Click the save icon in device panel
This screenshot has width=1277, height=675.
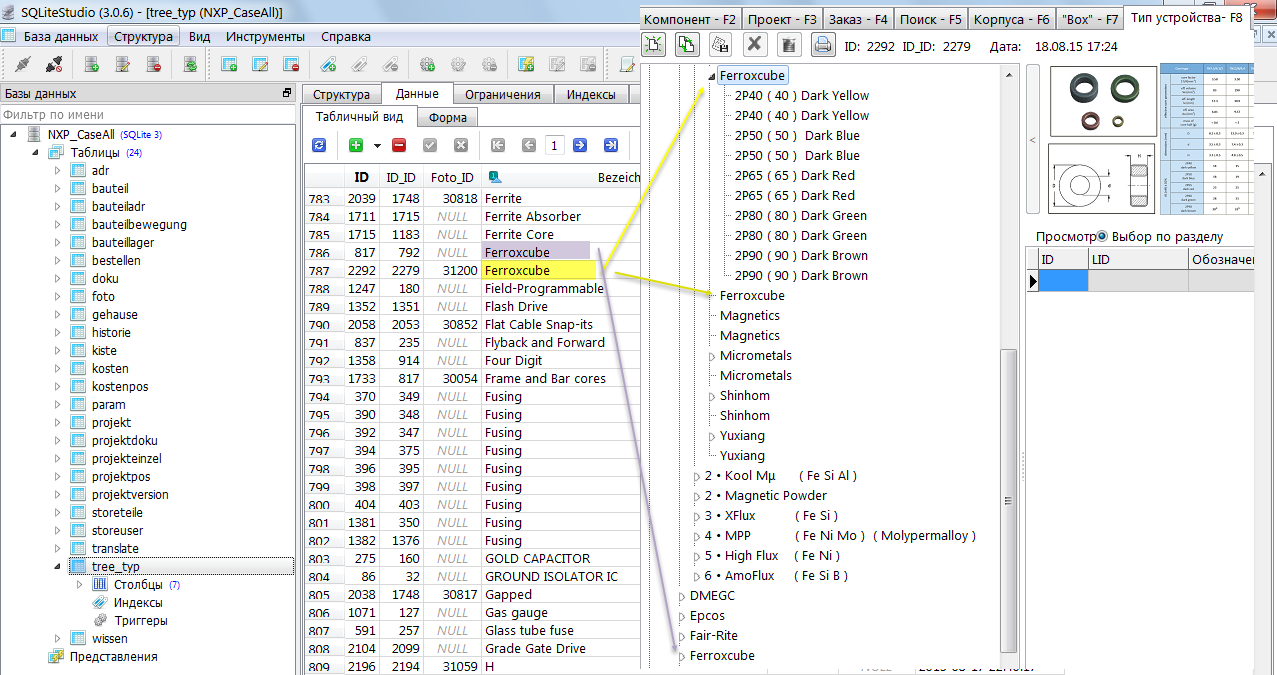pos(720,44)
